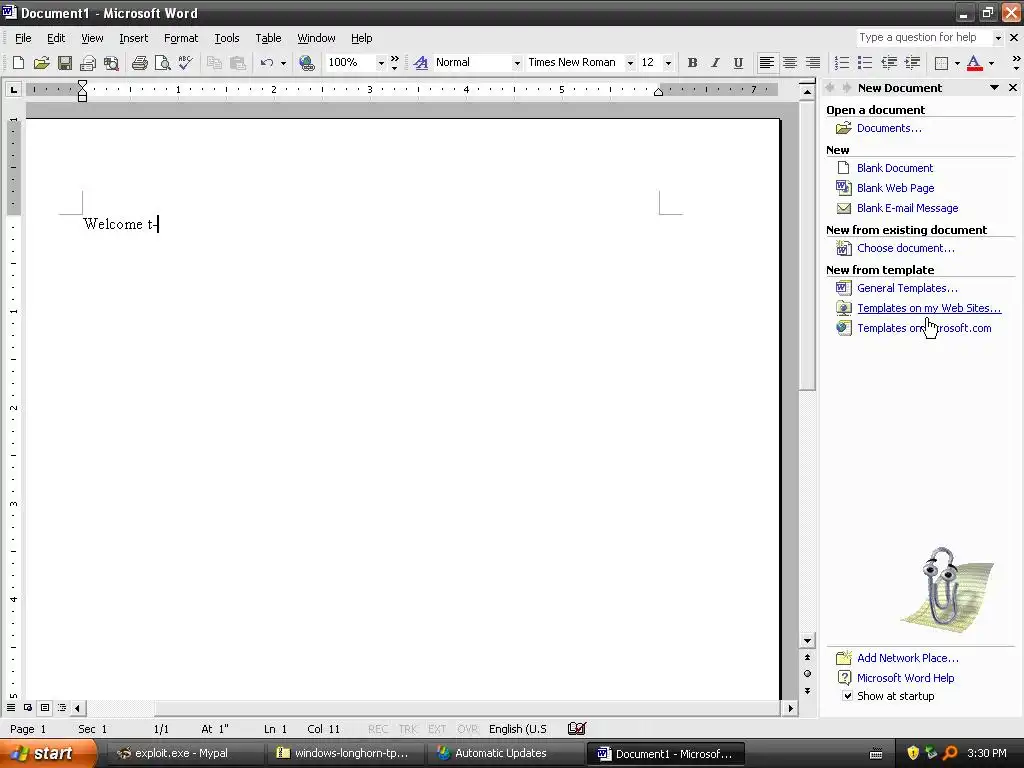Open the border style dropdown arrow

[x=957, y=63]
